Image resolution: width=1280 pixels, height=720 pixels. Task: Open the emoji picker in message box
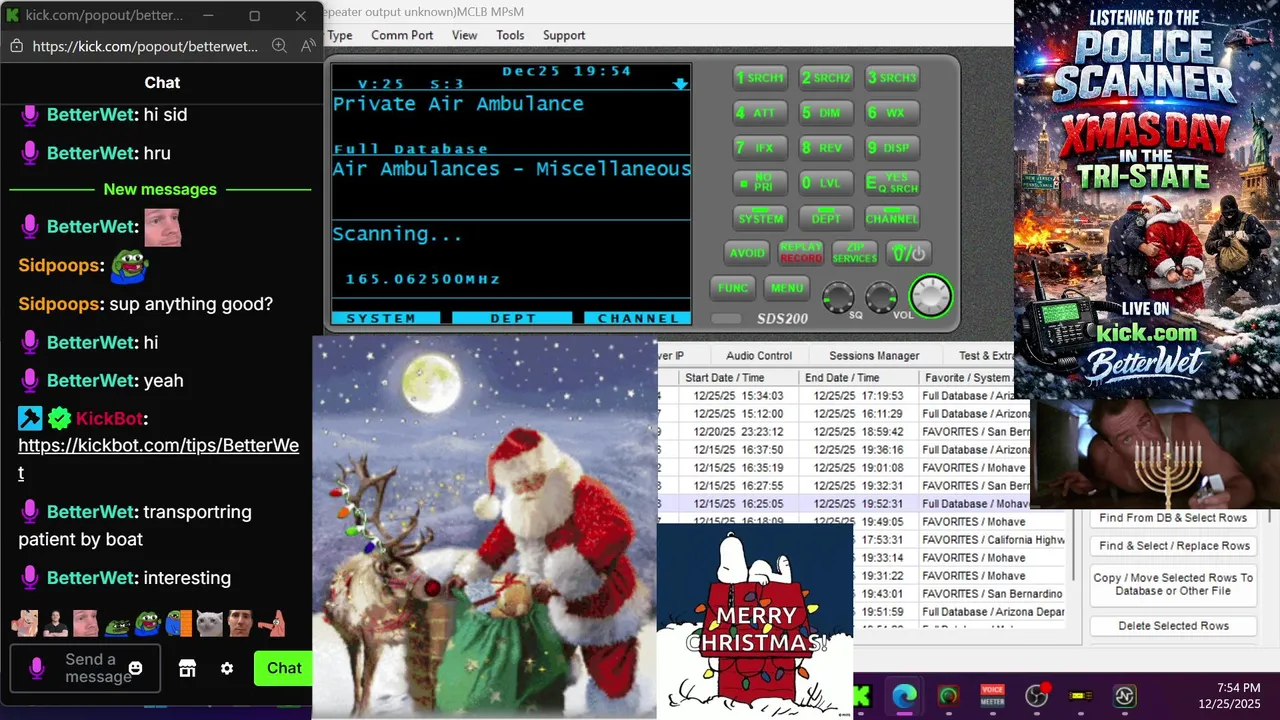(136, 668)
